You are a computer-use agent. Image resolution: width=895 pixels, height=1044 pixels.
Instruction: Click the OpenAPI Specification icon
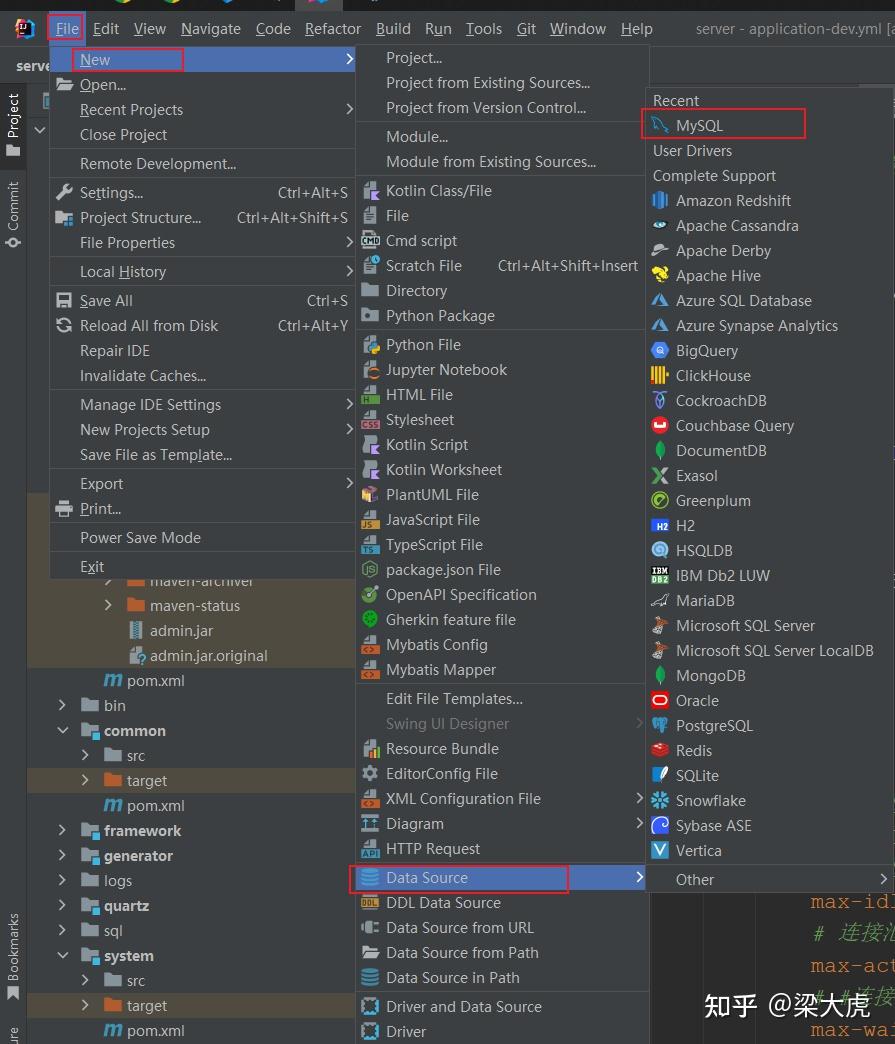tap(370, 595)
